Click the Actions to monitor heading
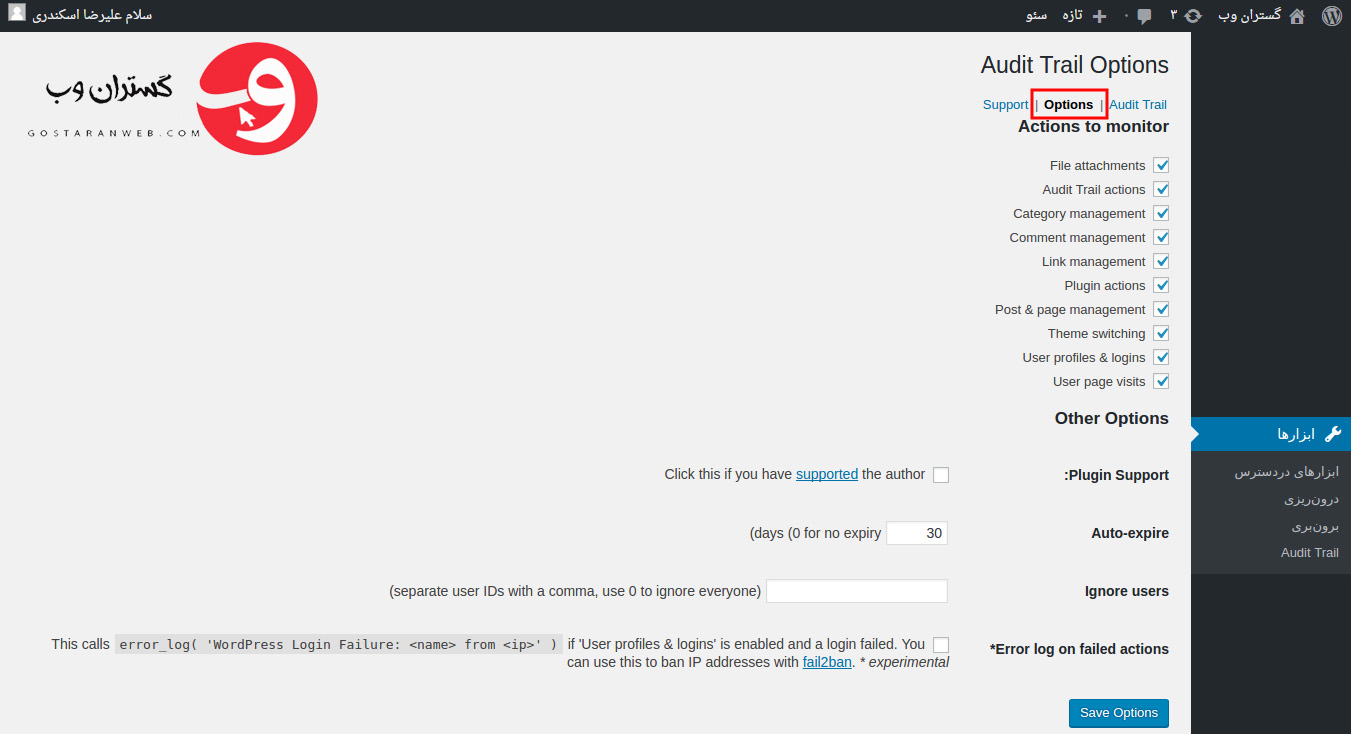 point(1093,127)
